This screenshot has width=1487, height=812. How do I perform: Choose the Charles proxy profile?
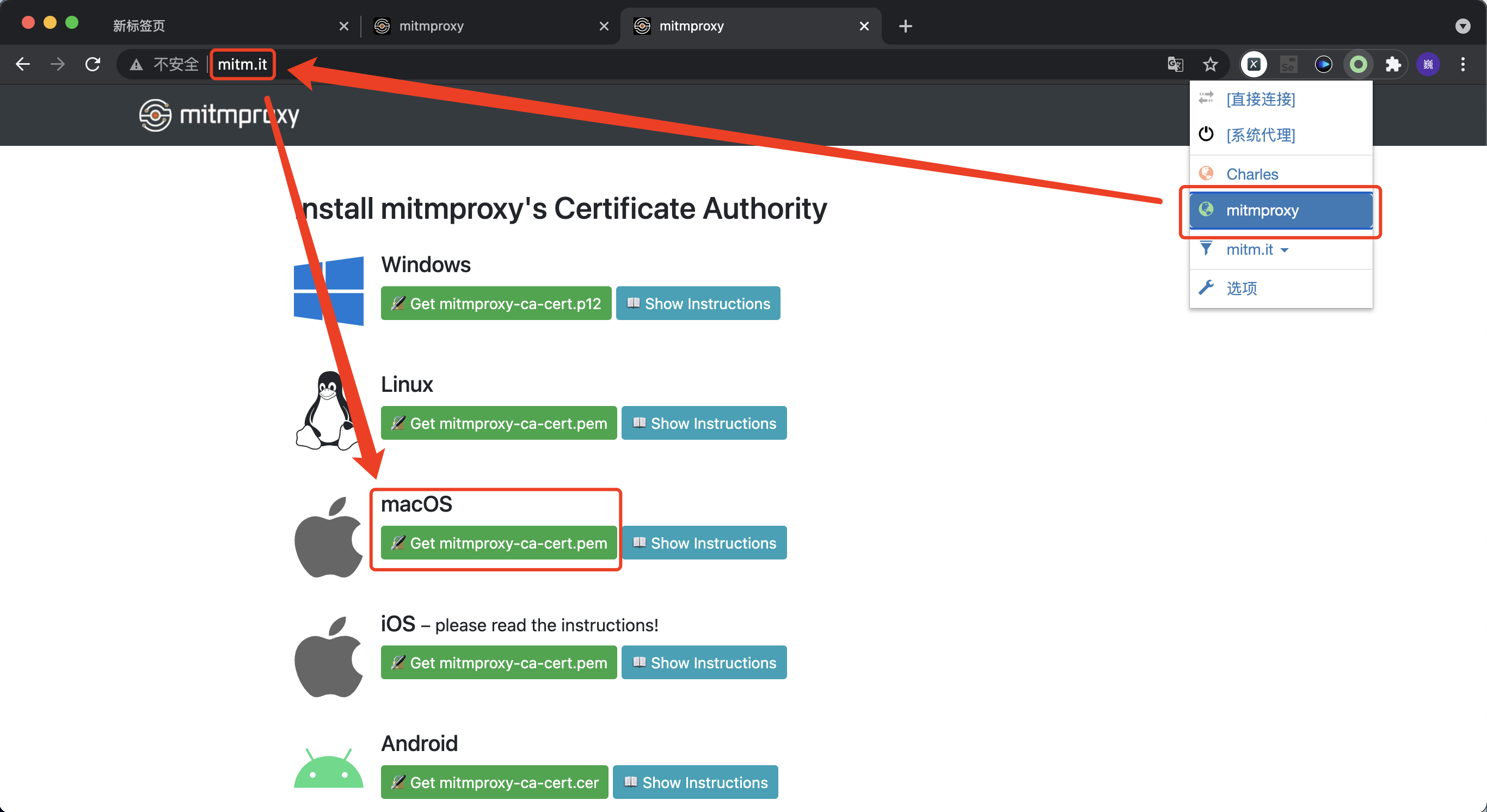[1281, 174]
